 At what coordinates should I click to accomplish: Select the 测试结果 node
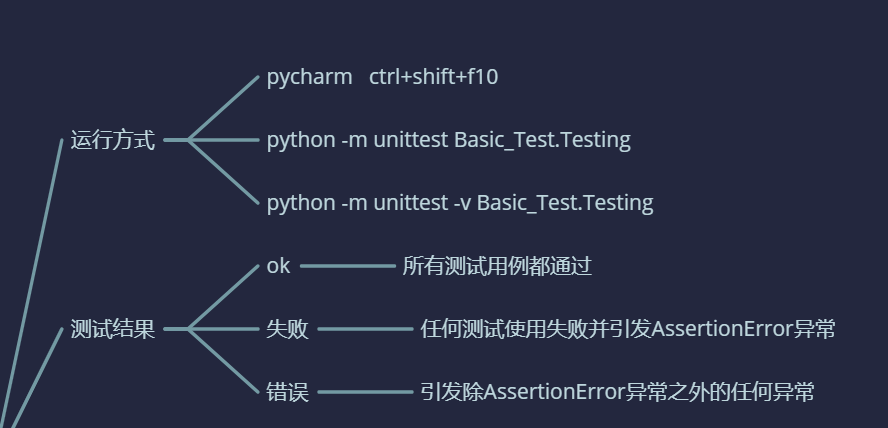(113, 329)
